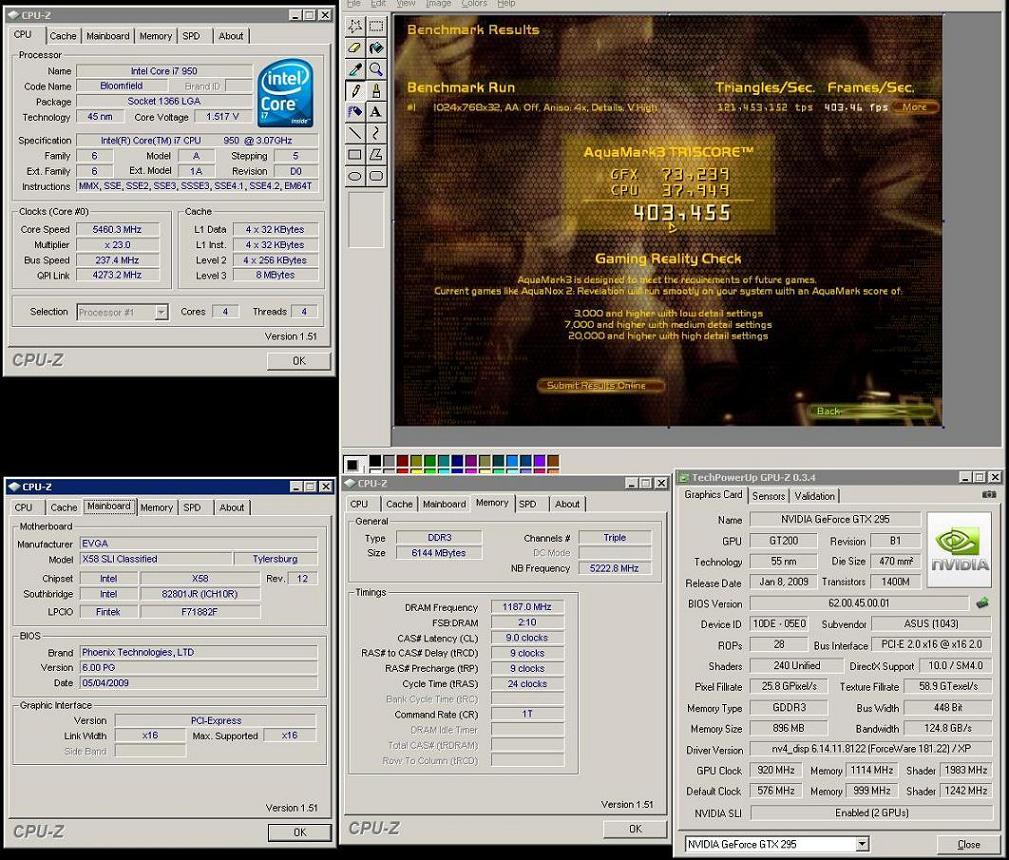Click the foreground/background color indicator box
1009x860 pixels.
[353, 464]
